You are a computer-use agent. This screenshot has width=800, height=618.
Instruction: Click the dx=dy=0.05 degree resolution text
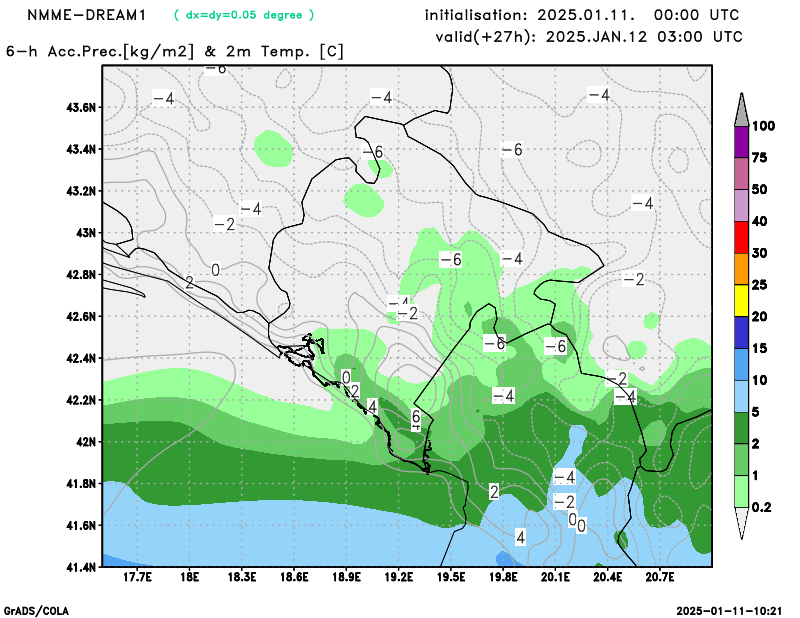pos(244,15)
